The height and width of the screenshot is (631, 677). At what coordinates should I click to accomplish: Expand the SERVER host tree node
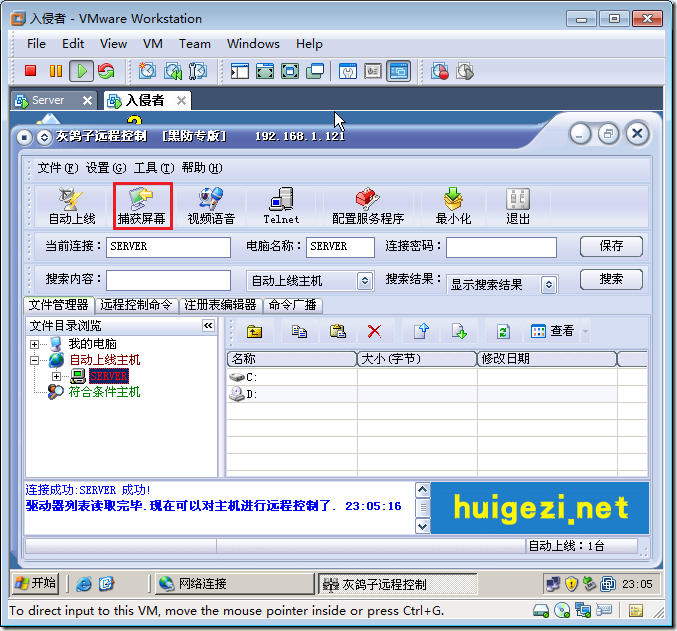56,376
